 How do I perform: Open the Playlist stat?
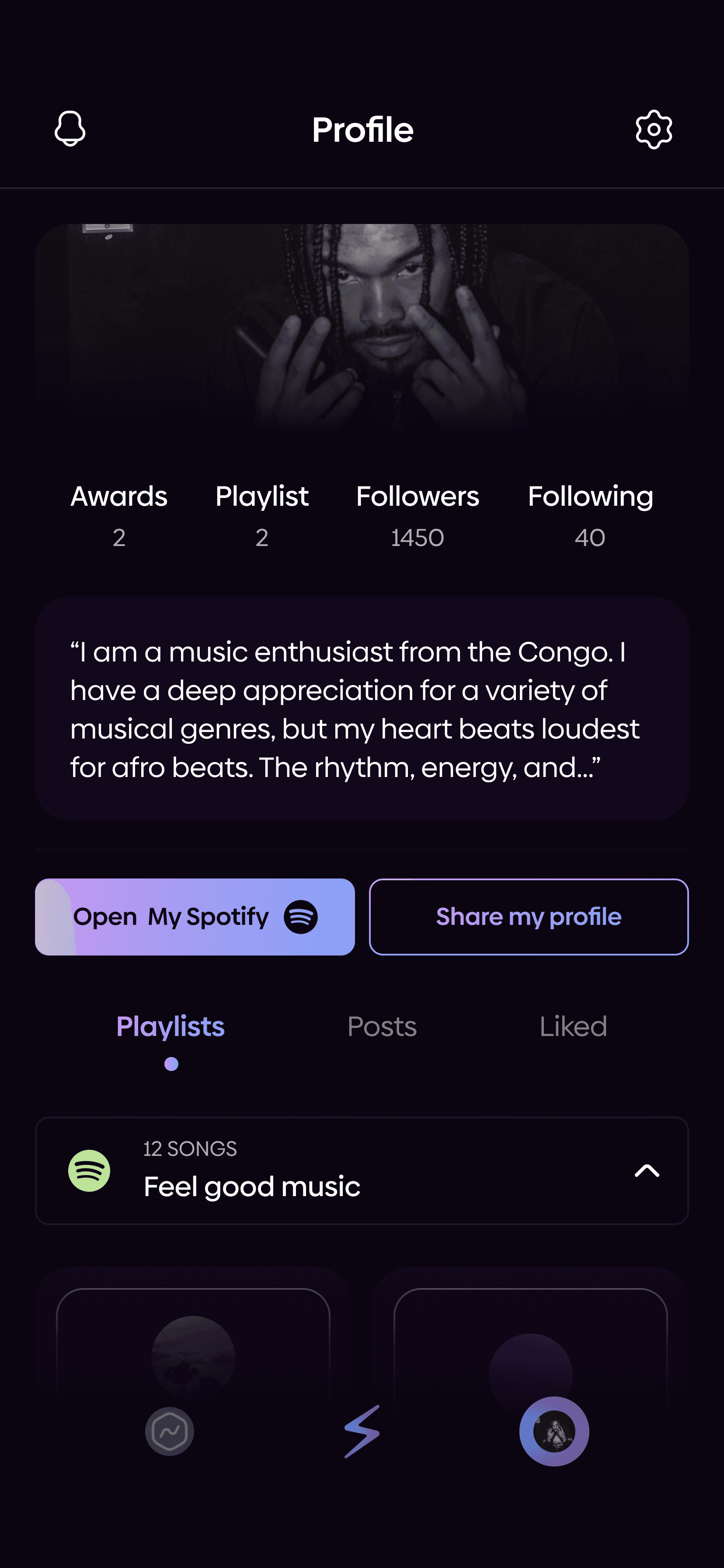coord(261,515)
